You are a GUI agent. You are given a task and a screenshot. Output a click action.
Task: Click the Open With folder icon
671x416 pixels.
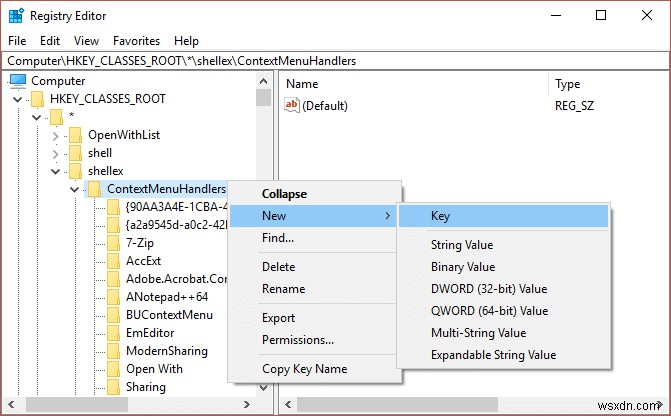click(113, 368)
